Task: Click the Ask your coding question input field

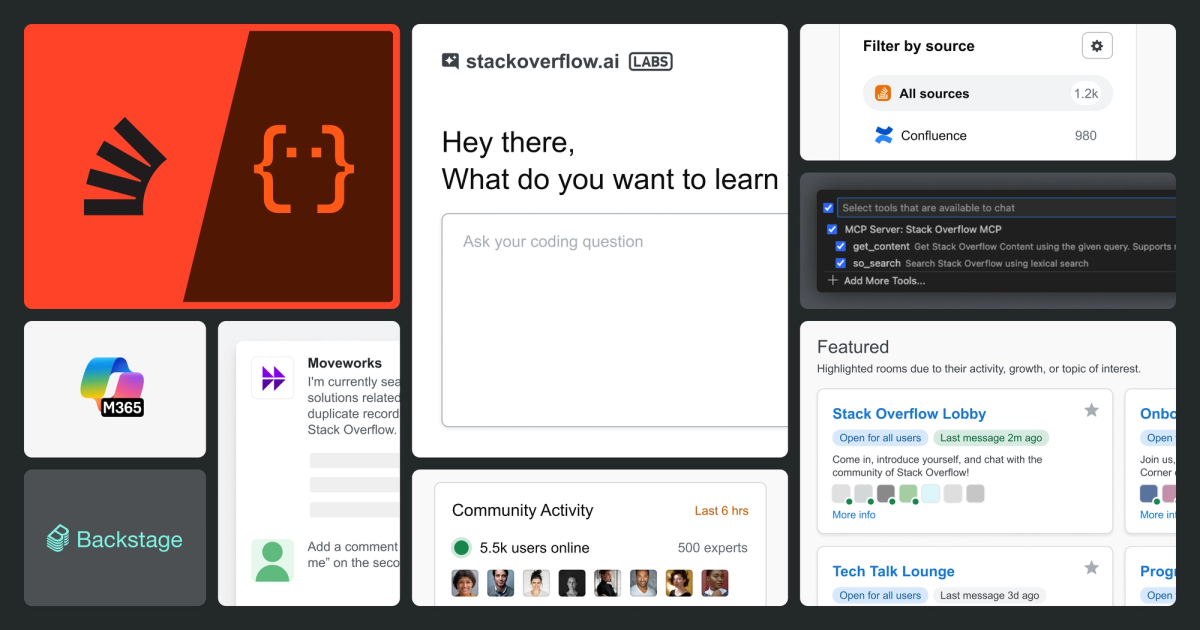Action: (x=610, y=320)
